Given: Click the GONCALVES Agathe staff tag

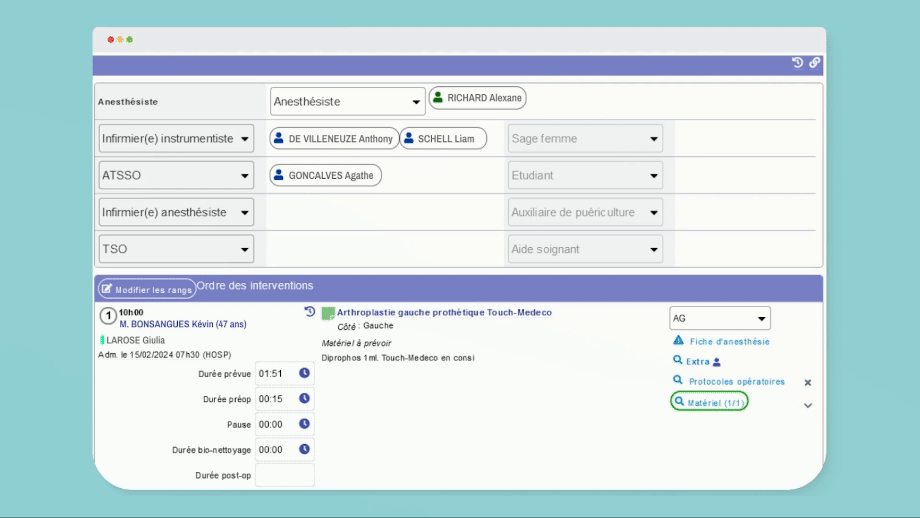Looking at the screenshot, I should click(326, 175).
